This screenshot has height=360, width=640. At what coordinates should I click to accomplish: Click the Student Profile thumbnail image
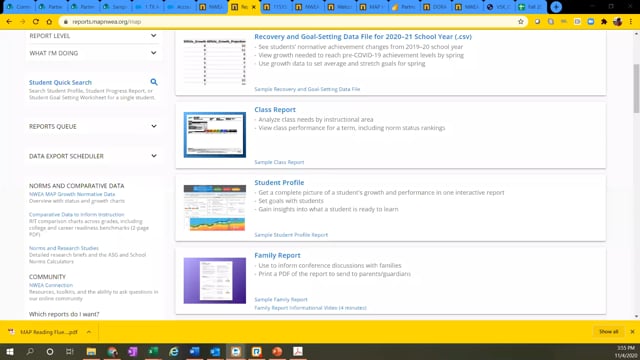[x=215, y=208]
